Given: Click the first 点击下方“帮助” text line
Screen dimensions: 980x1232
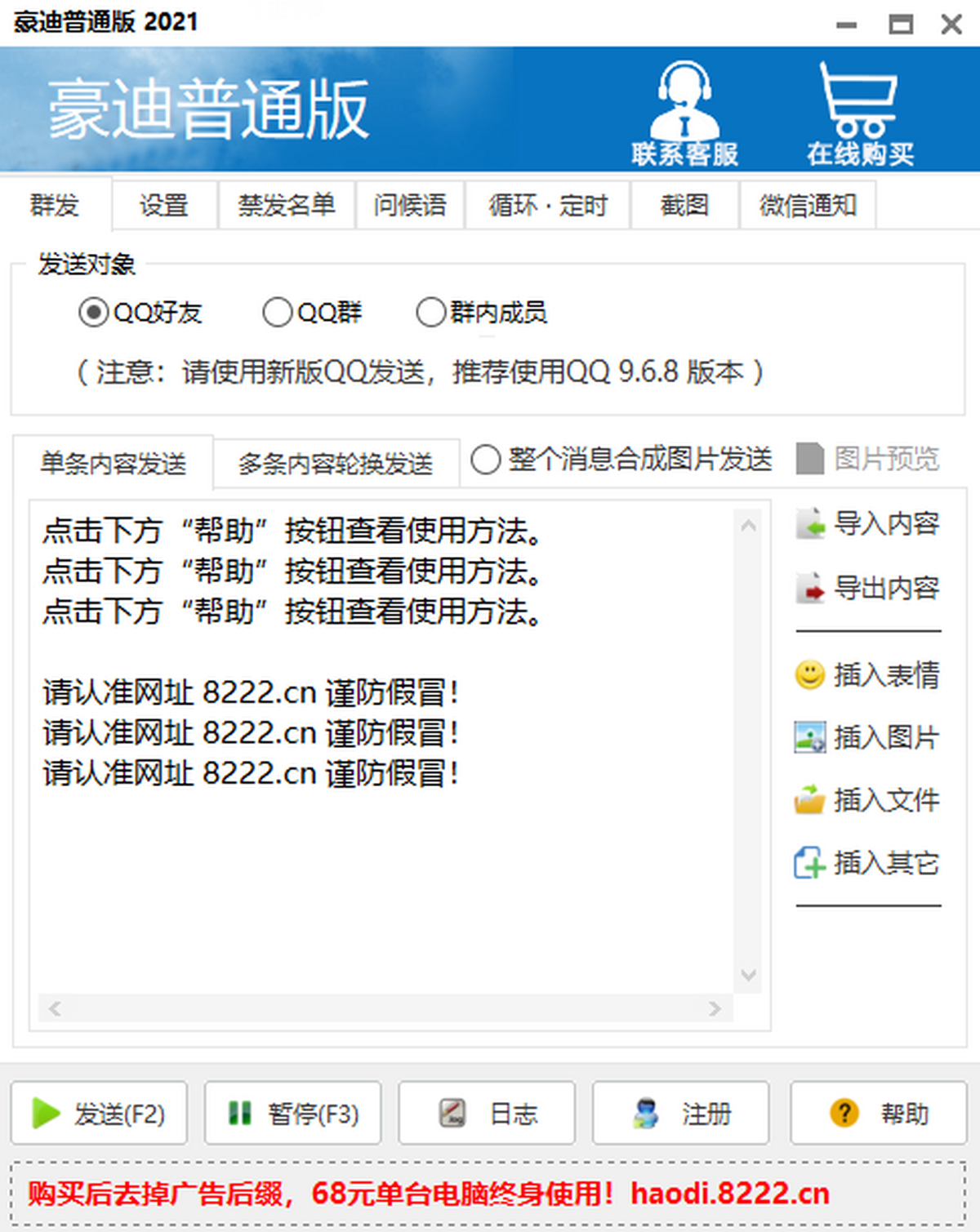Looking at the screenshot, I should 292,531.
